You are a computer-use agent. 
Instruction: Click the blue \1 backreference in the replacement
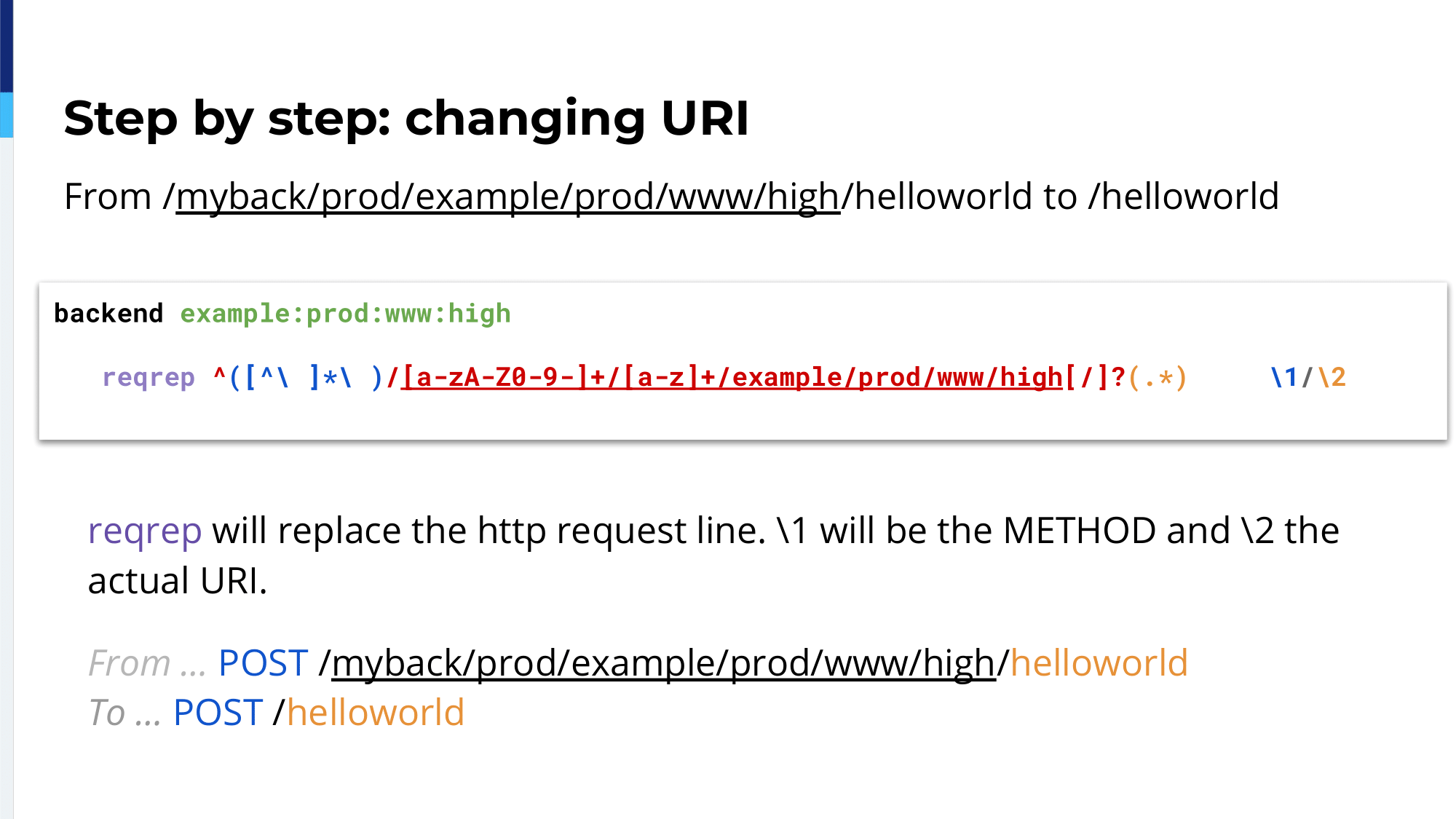(1284, 377)
